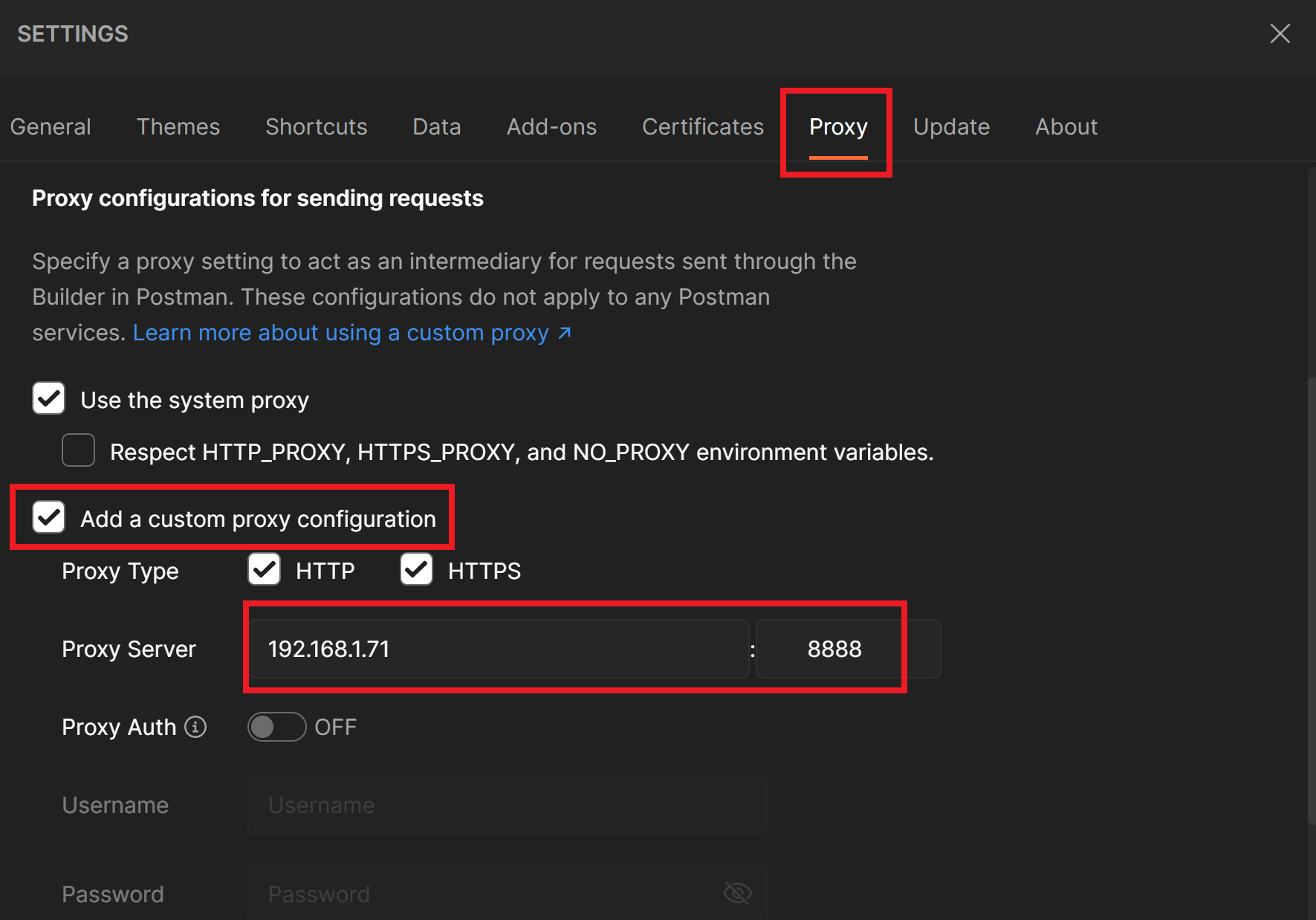Click the Proxy Server IP address field
1316x920 pixels.
click(x=499, y=649)
